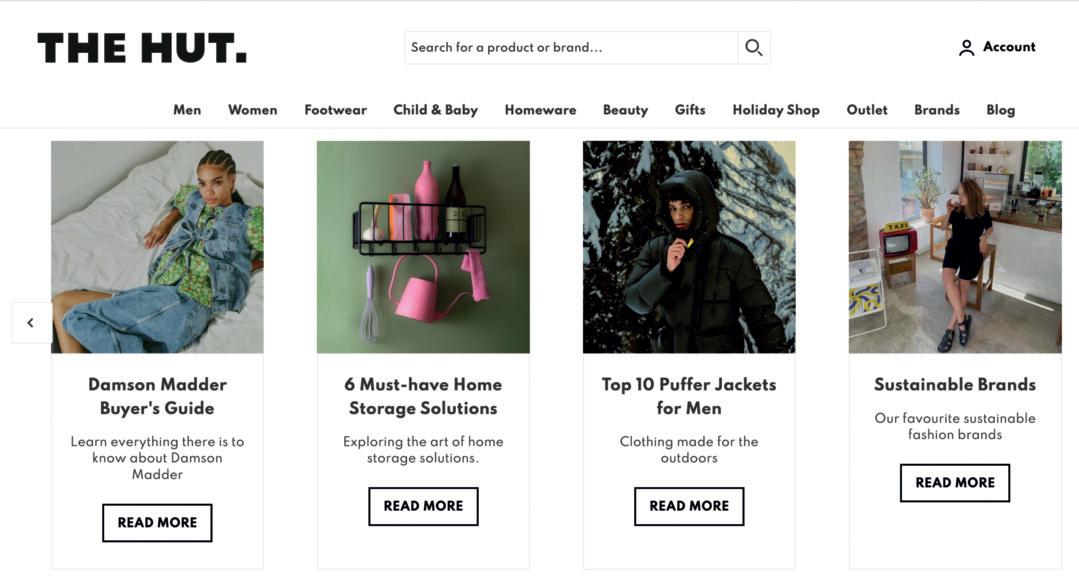
Task: Visit the Blog page
Action: pyautogui.click(x=1000, y=110)
